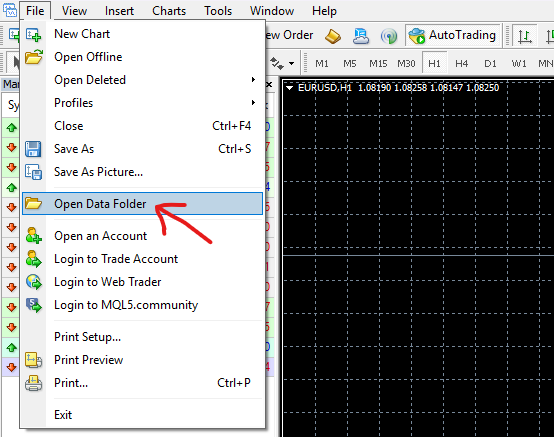The width and height of the screenshot is (554, 437).
Task: Toggle the AutoTrading button
Action: (x=453, y=35)
